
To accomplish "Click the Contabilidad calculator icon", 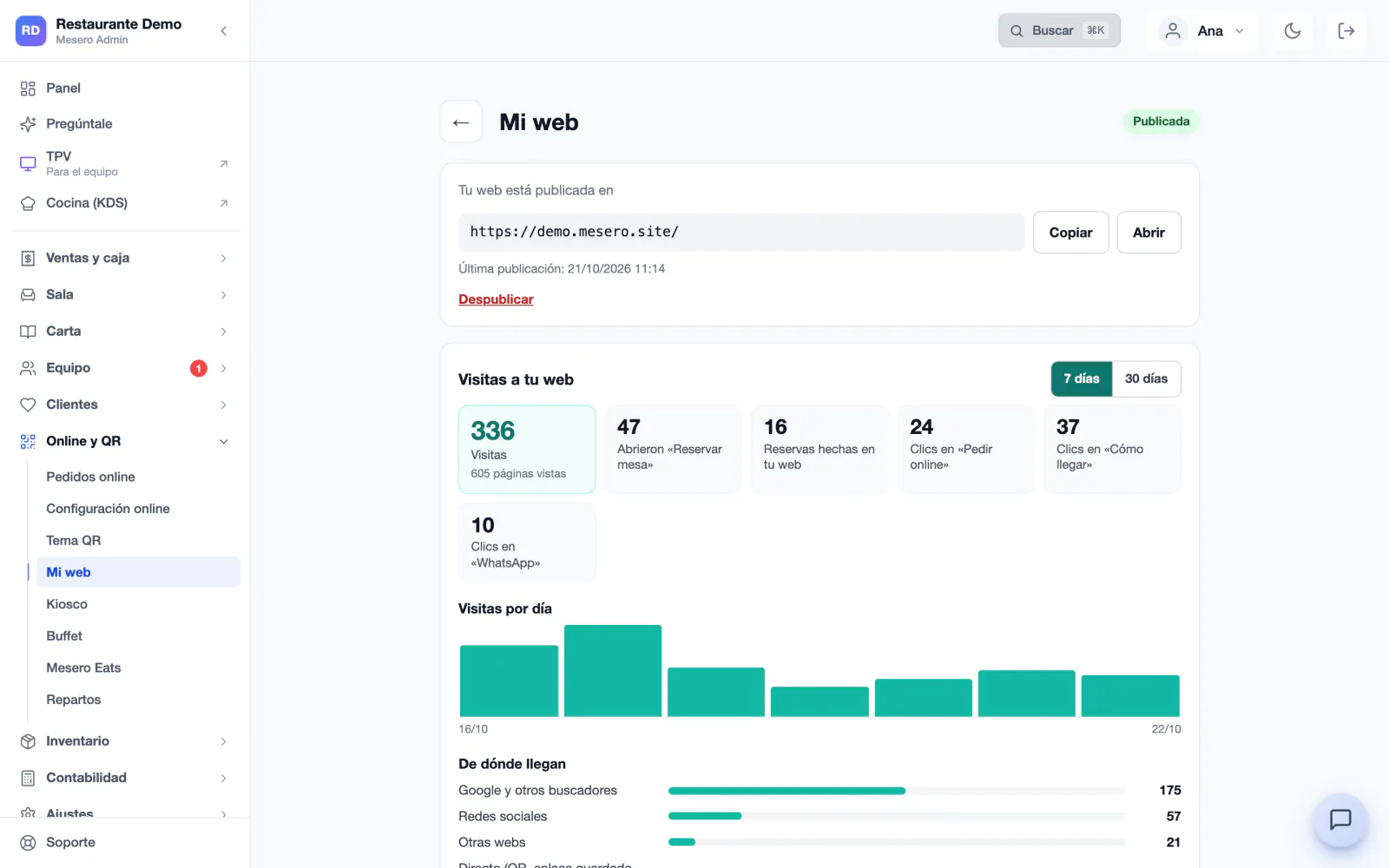I will tap(28, 778).
